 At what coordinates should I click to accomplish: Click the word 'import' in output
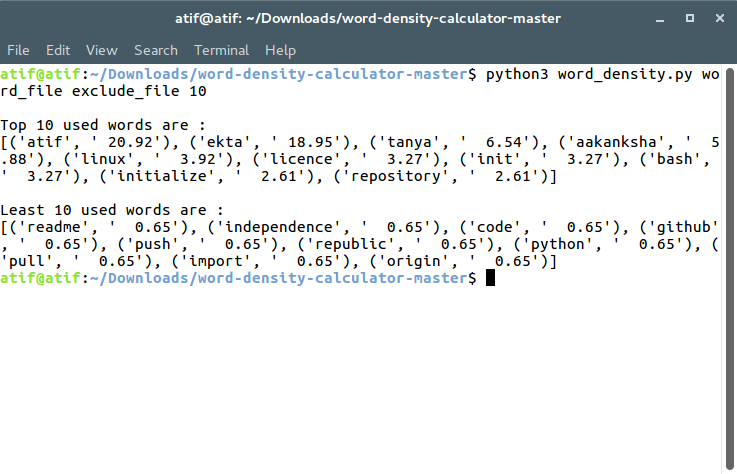pos(215,261)
